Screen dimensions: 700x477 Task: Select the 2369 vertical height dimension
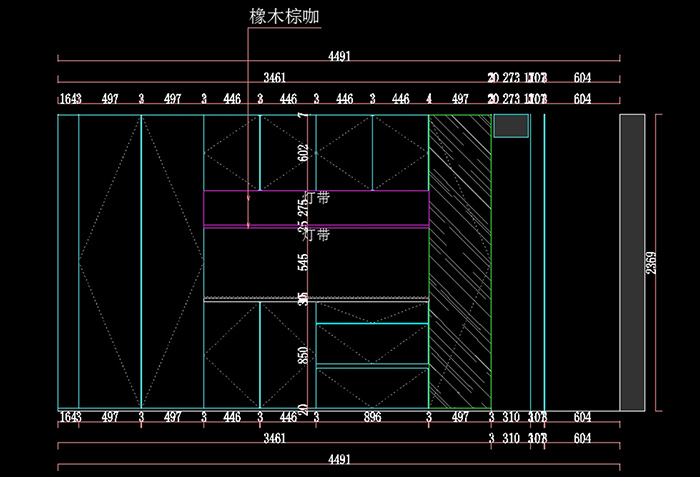click(x=651, y=262)
